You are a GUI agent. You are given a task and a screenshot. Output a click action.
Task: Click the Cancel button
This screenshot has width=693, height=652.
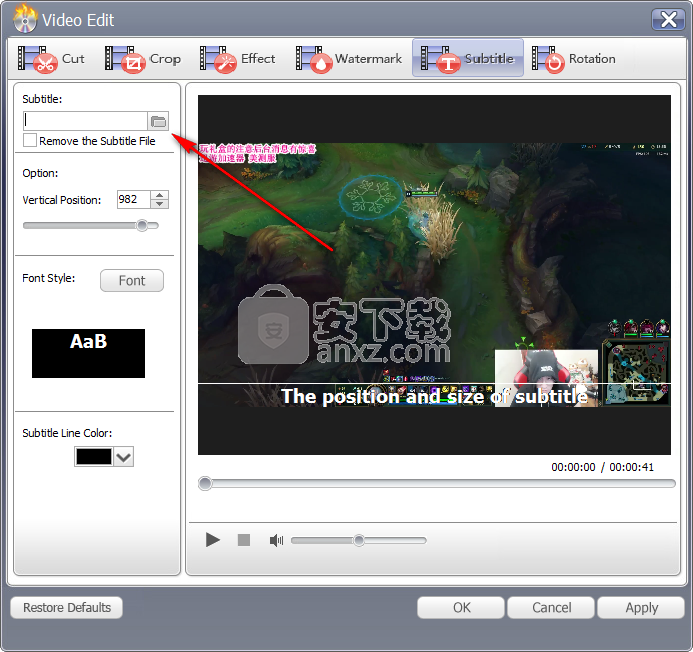pos(551,608)
